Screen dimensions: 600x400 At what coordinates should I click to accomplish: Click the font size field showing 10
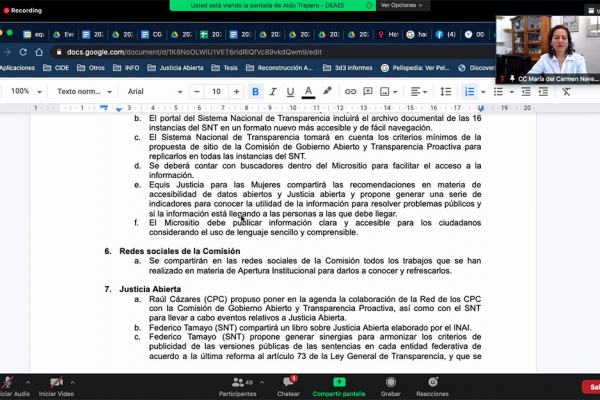tap(217, 91)
